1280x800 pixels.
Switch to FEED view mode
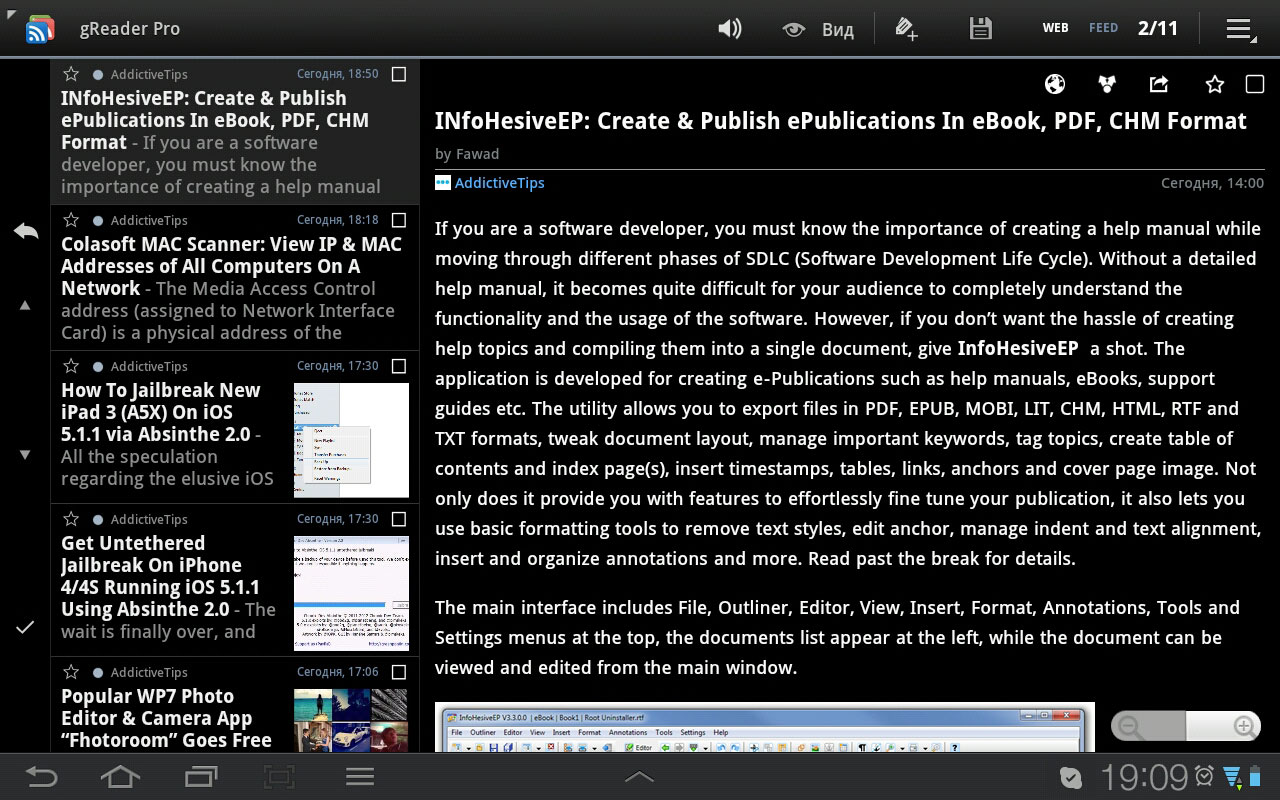[1104, 28]
